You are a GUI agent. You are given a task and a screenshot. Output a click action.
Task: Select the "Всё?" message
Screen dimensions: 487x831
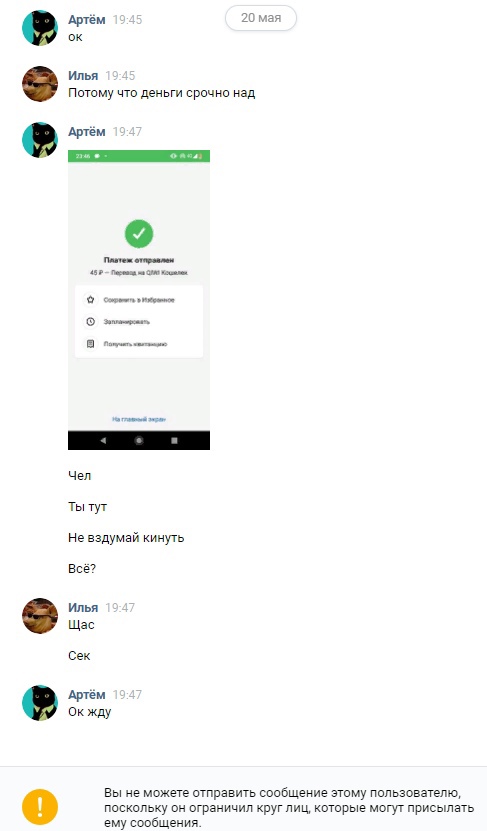tap(82, 569)
